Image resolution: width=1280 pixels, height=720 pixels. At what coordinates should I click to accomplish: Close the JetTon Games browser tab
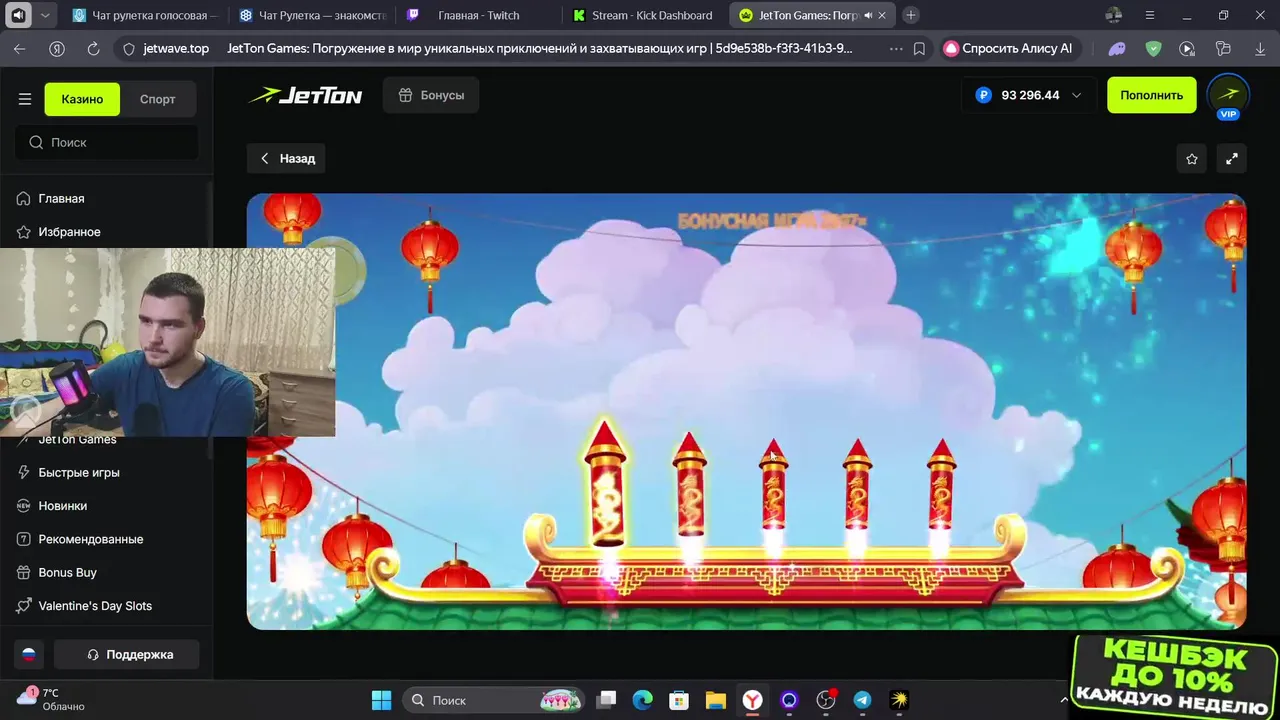pos(882,15)
